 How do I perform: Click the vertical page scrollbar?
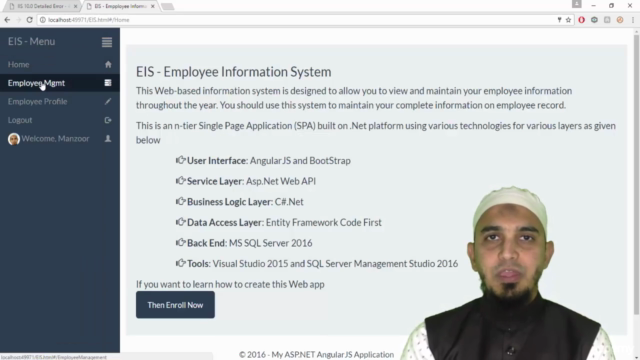[x=636, y=174]
